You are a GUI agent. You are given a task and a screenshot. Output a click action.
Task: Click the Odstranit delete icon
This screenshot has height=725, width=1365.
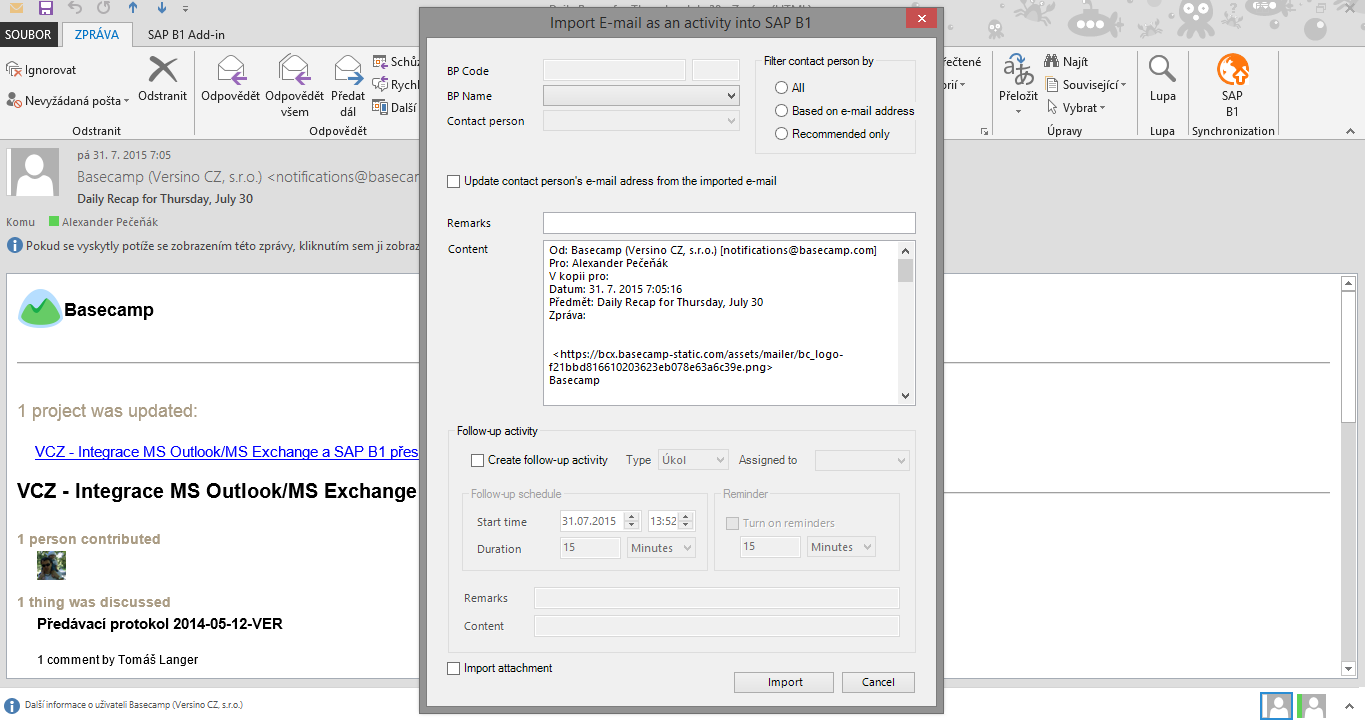click(x=162, y=70)
